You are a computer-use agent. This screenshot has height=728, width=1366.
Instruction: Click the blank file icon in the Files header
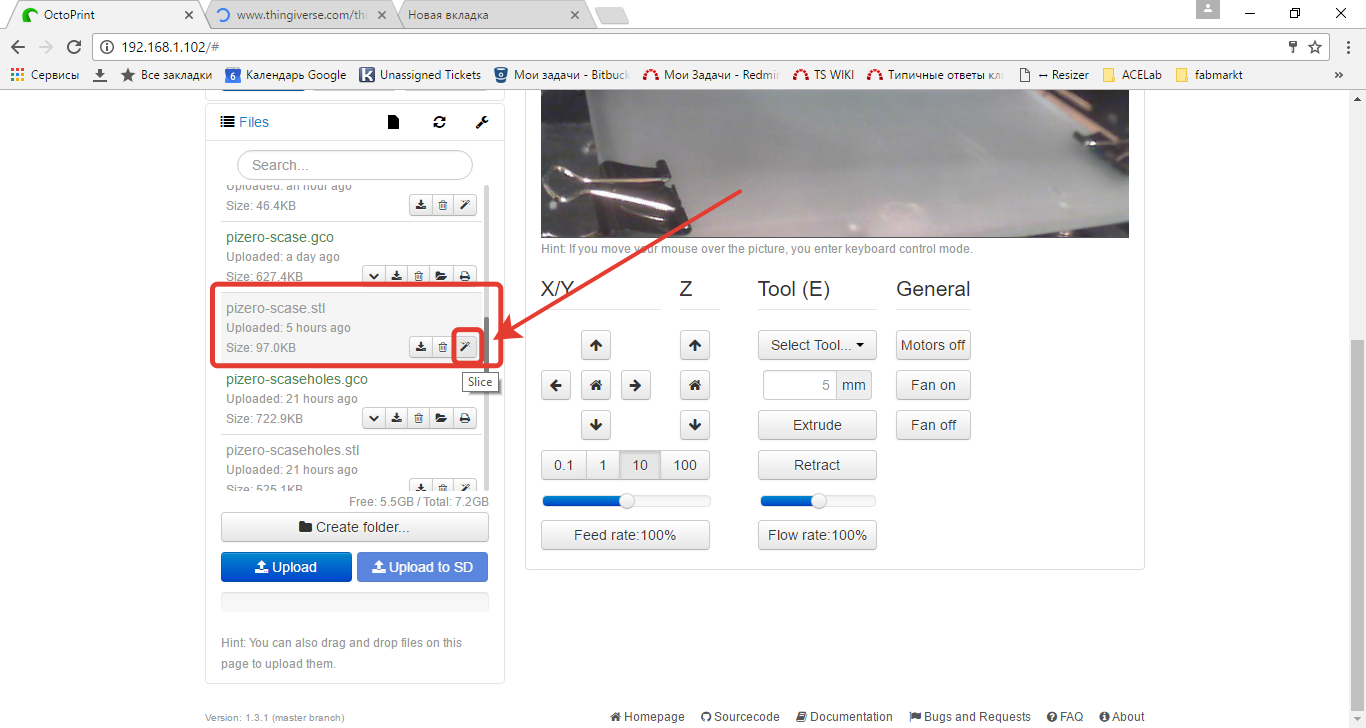pyautogui.click(x=393, y=122)
